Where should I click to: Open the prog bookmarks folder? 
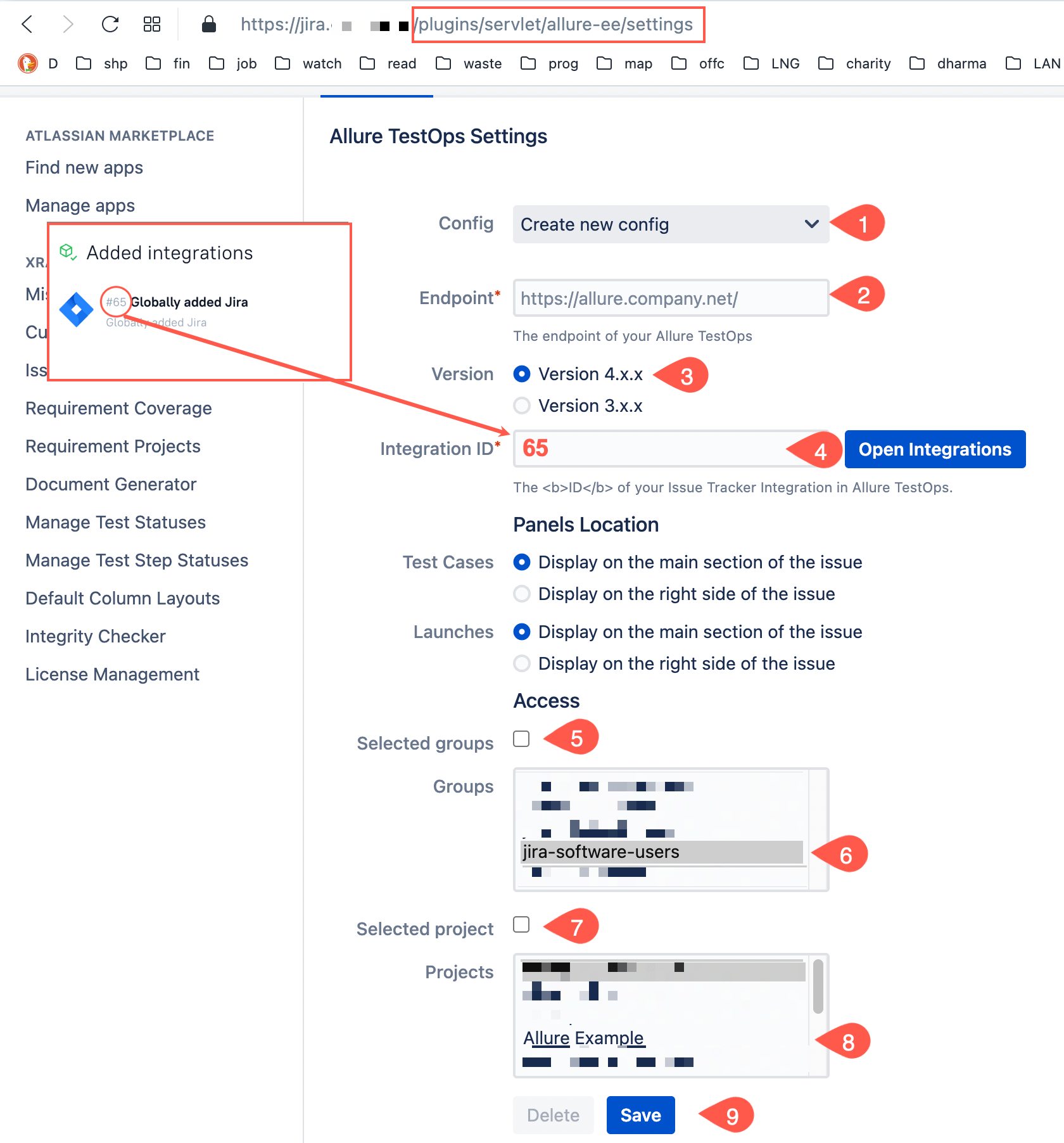(549, 63)
